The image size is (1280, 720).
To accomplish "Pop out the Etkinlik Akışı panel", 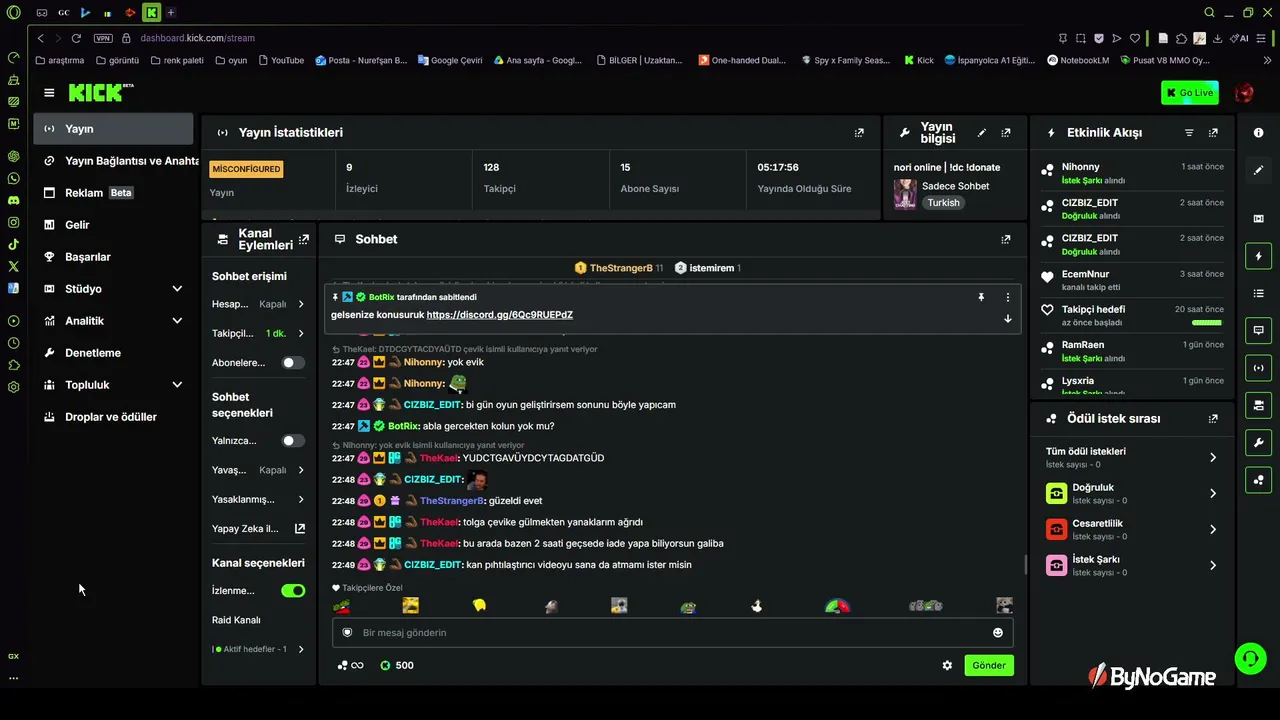I will pos(1213,132).
